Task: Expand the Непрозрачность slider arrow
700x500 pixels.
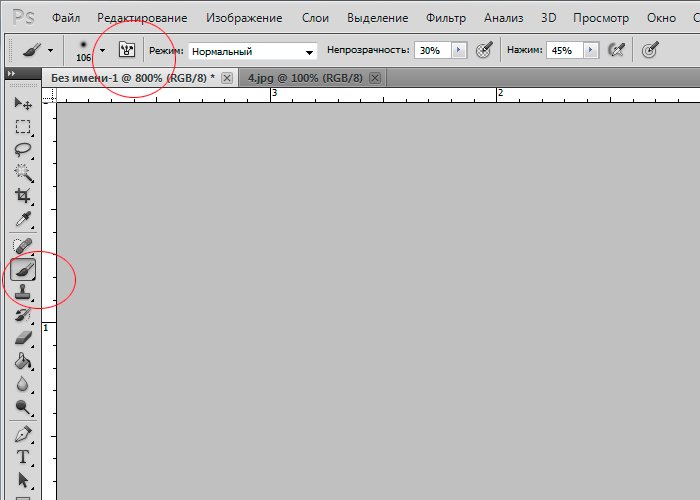Action: coord(459,50)
